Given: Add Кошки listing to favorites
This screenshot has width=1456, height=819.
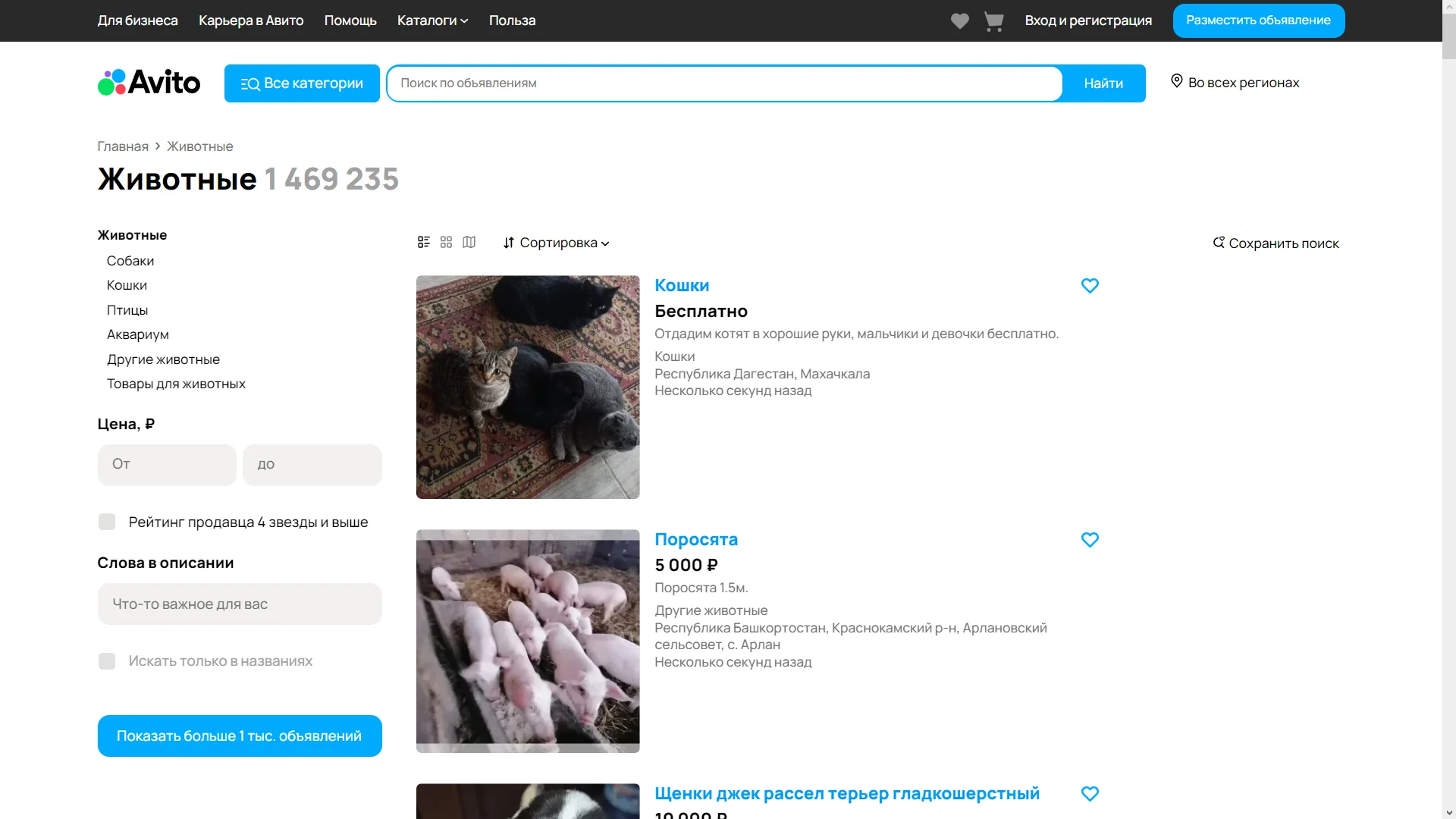Looking at the screenshot, I should 1090,286.
